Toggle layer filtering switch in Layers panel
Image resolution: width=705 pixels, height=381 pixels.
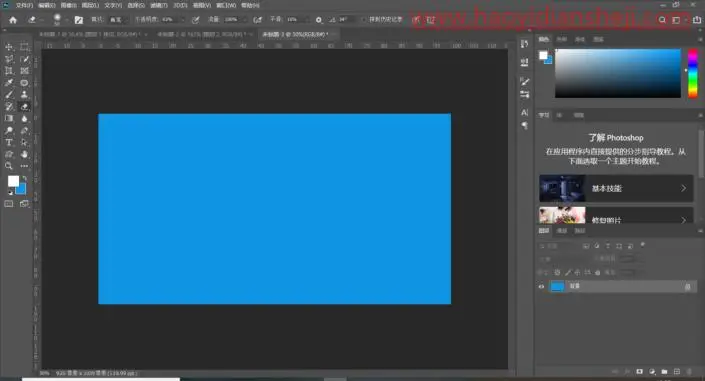643,245
